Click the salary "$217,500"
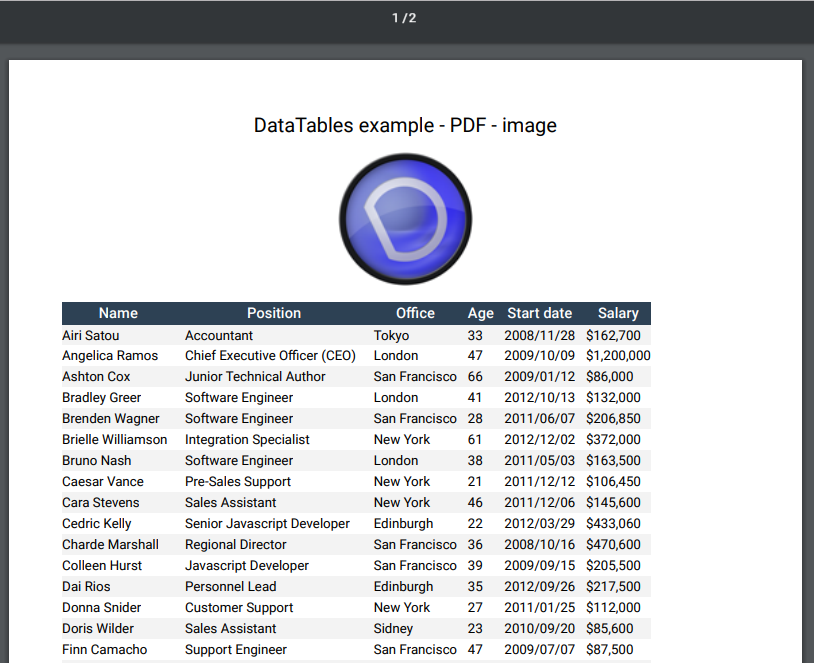 [613, 587]
